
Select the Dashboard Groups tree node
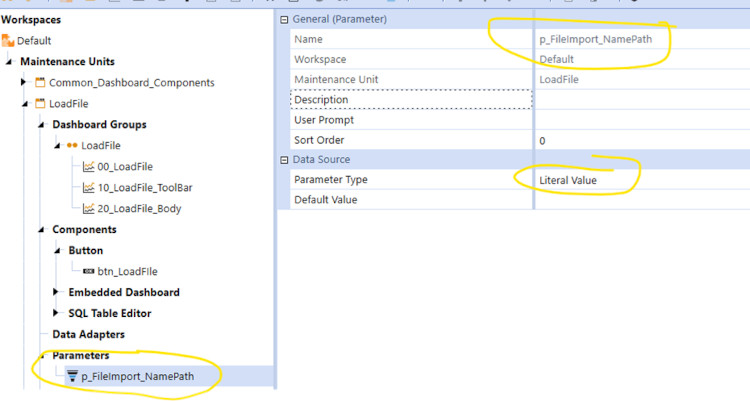pyautogui.click(x=99, y=124)
